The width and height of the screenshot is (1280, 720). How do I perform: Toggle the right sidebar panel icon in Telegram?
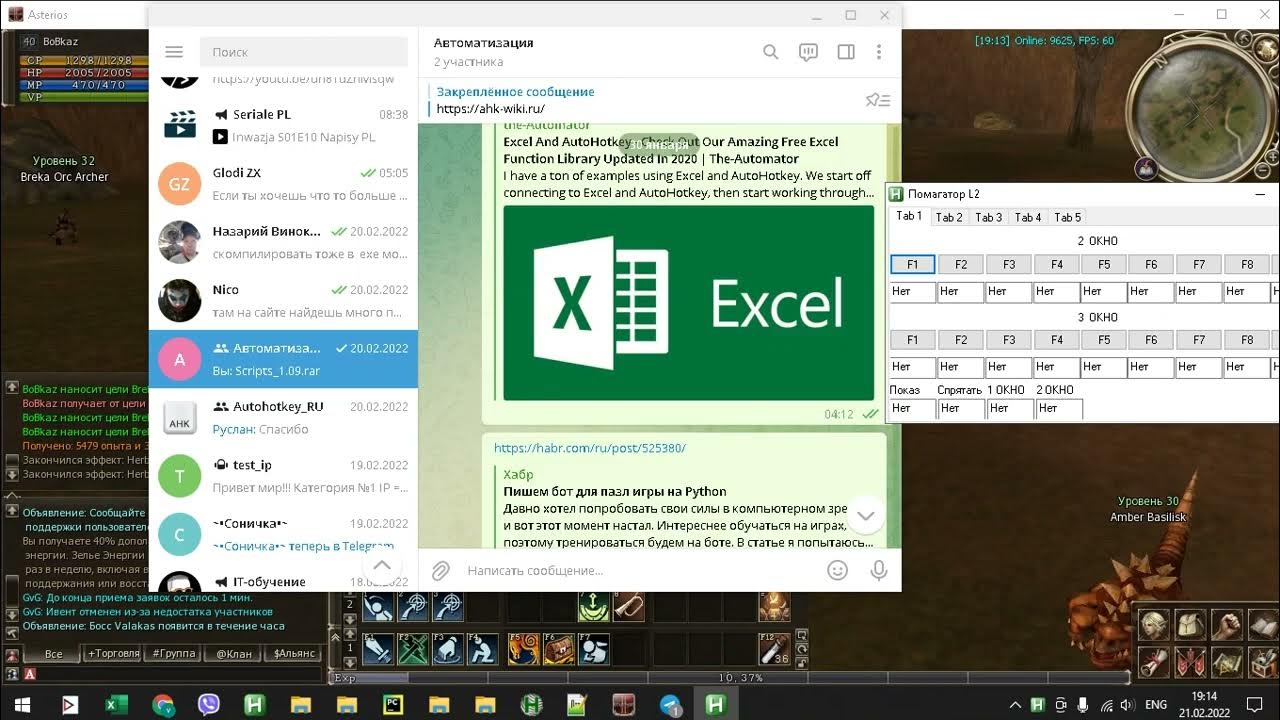[846, 52]
